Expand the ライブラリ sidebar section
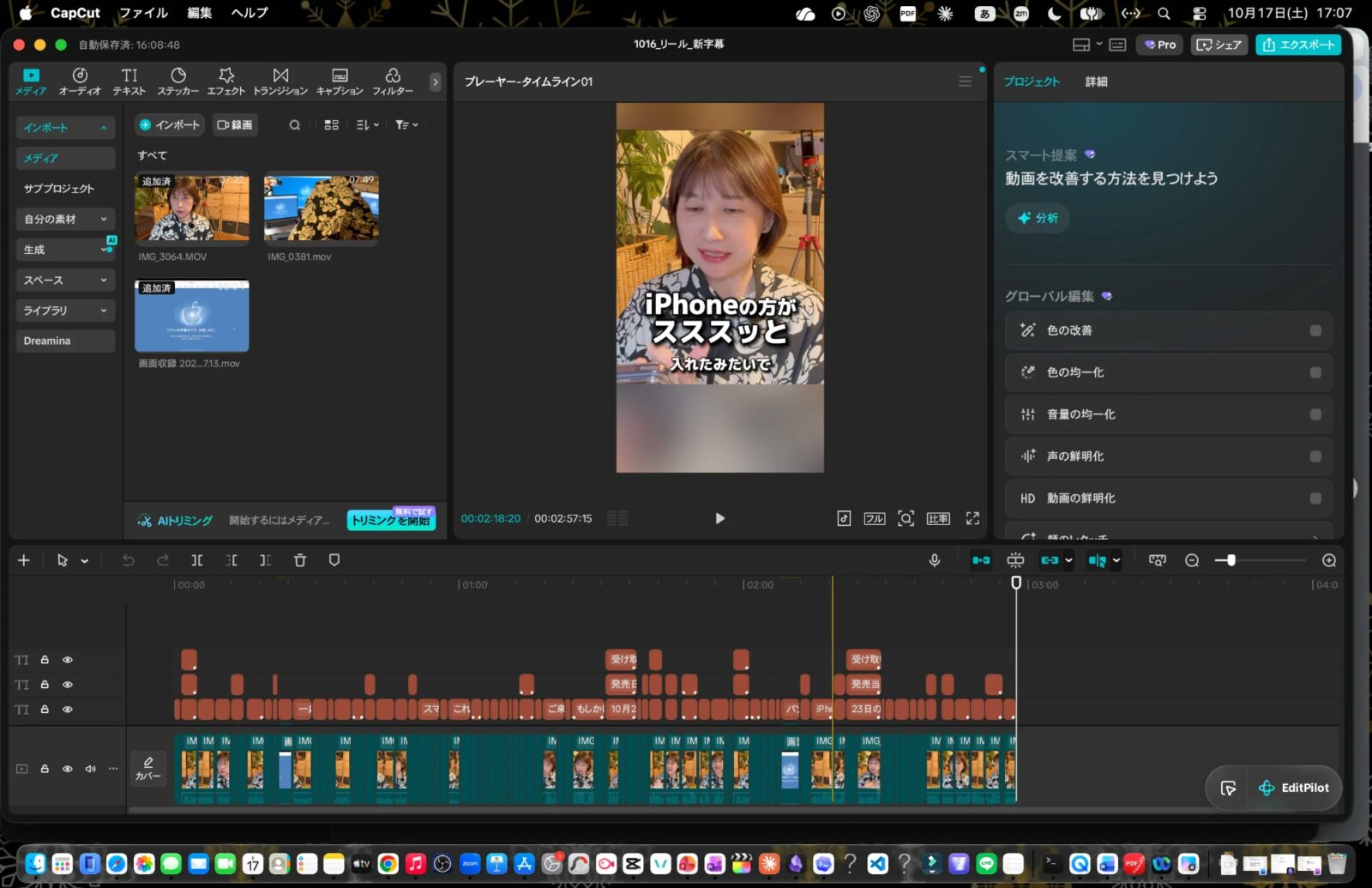The height and width of the screenshot is (888, 1372). [x=65, y=311]
